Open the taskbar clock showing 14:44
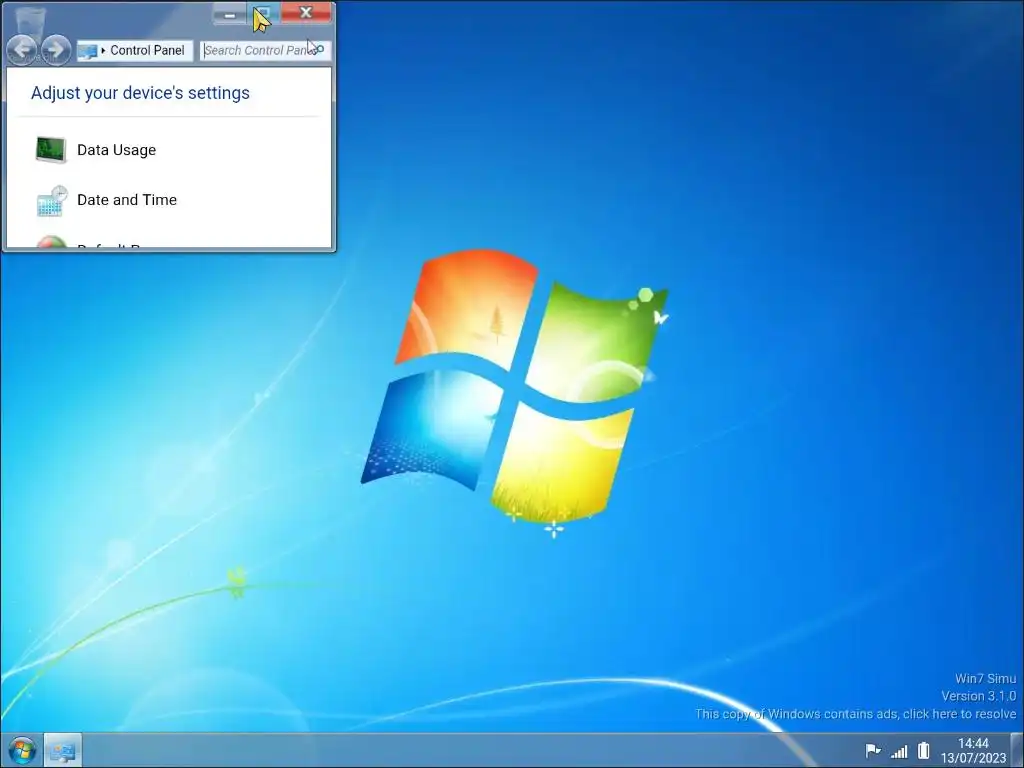Image resolution: width=1024 pixels, height=768 pixels. pos(973,750)
